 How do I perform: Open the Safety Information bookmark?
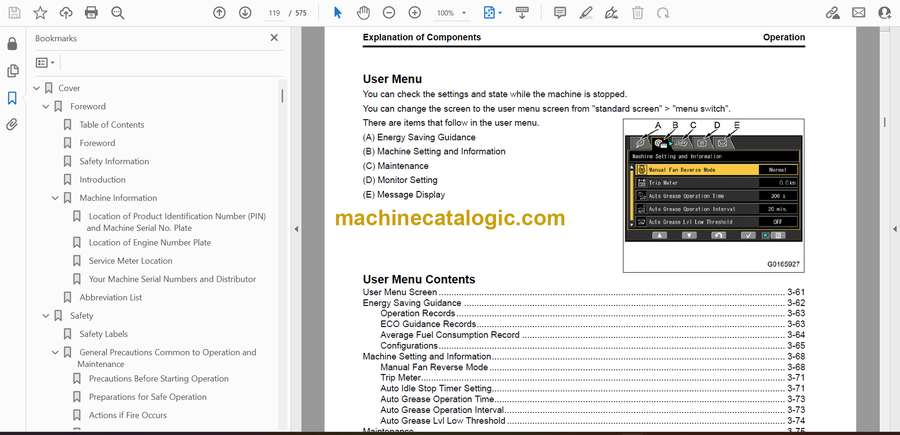(x=114, y=161)
